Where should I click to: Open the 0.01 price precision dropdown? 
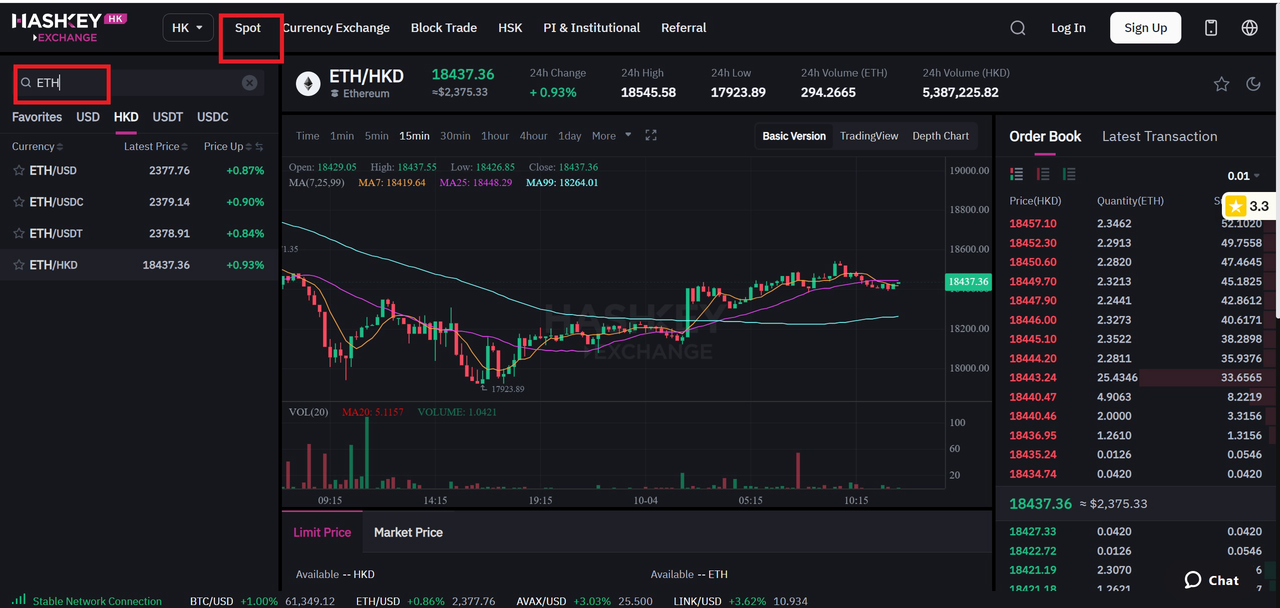pos(1243,176)
